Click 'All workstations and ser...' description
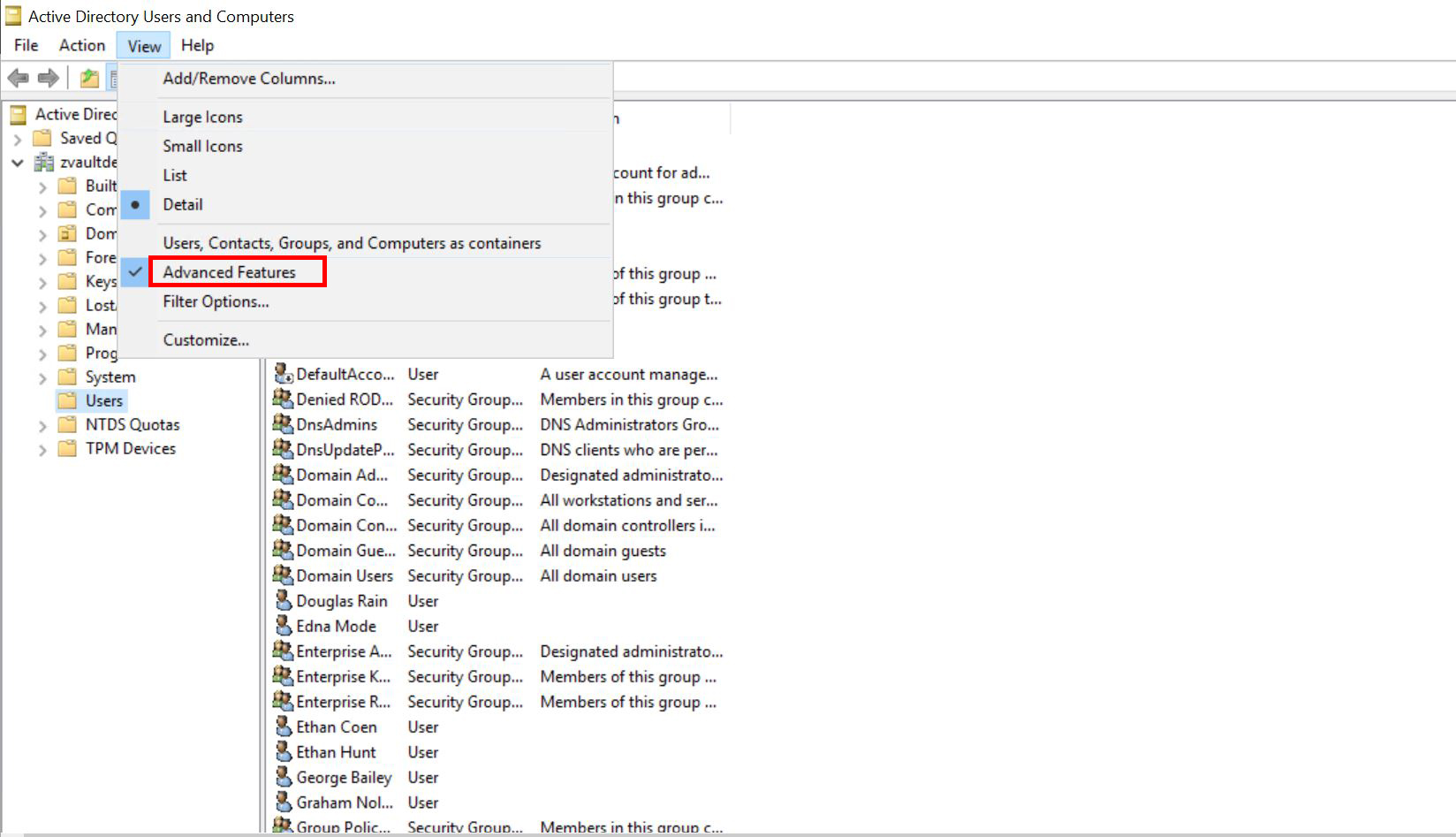The image size is (1456, 837). point(629,500)
